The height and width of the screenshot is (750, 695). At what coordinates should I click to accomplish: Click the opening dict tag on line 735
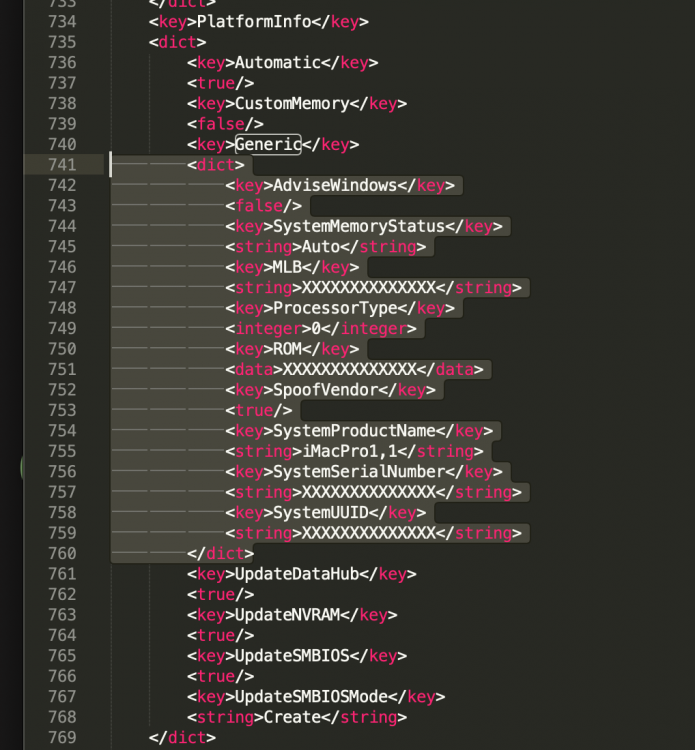(x=177, y=43)
